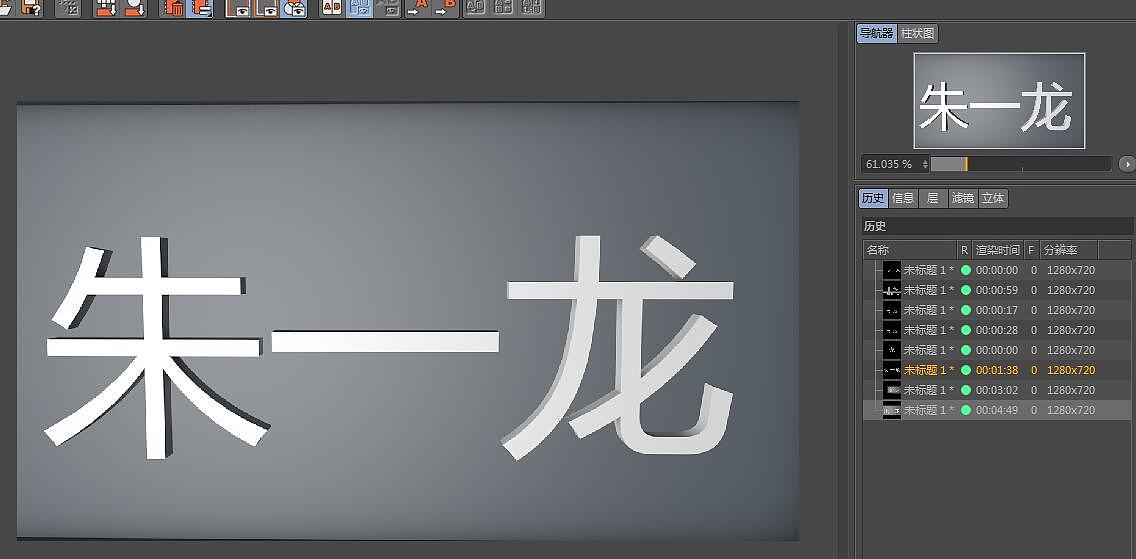This screenshot has height=559, width=1136.
Task: Click the zoom slider bar
Action: click(1021, 164)
